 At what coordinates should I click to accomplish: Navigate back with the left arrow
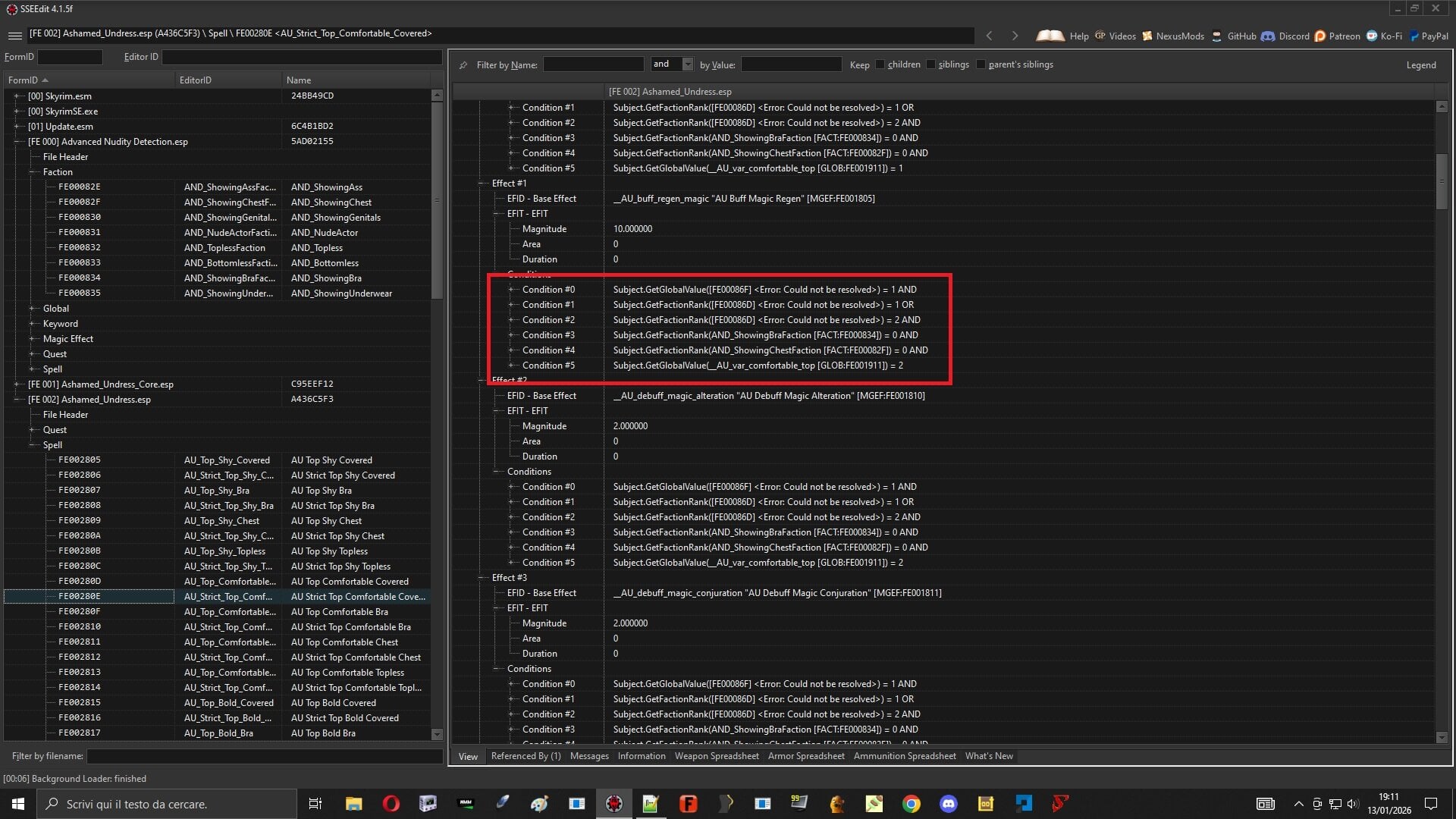pos(989,36)
